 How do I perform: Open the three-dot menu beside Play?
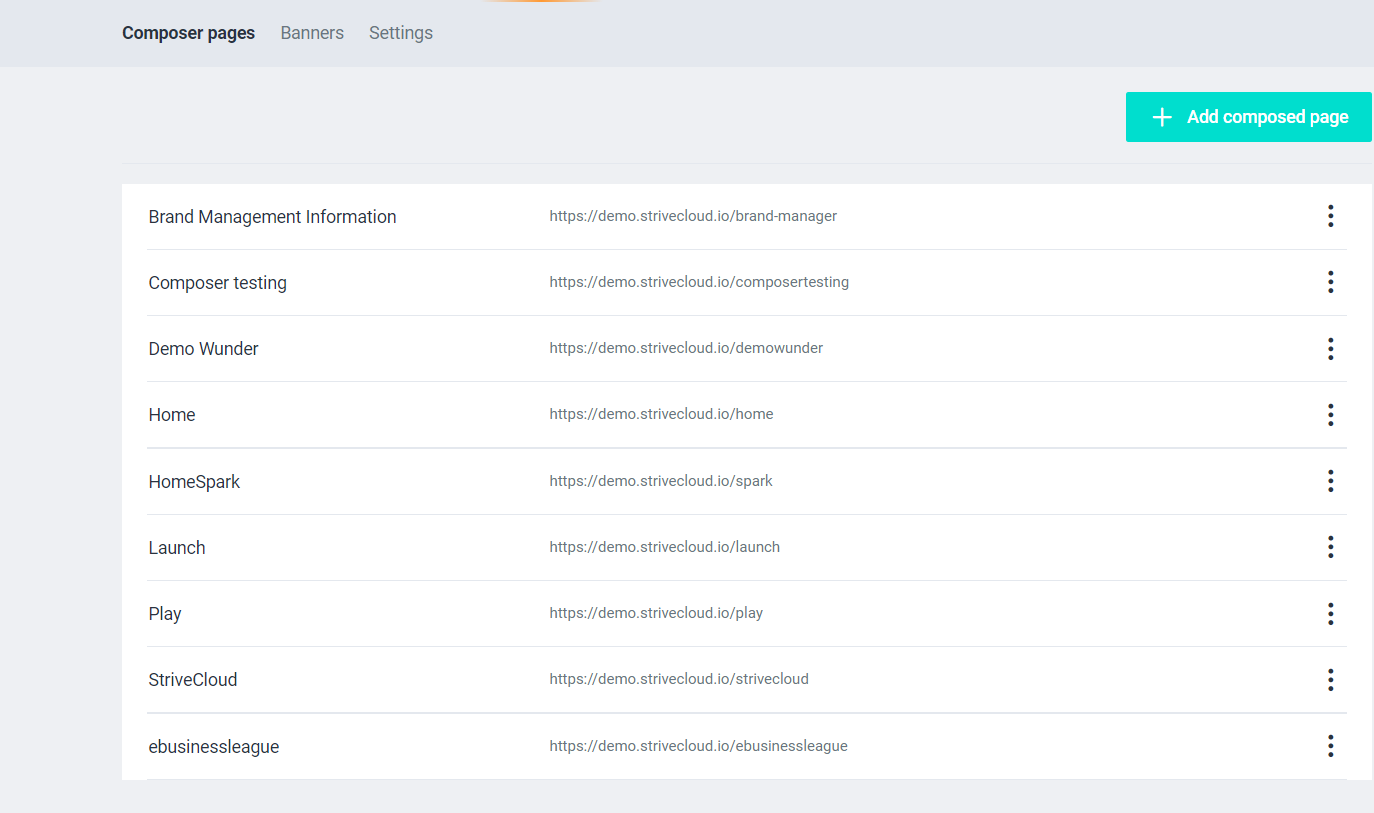point(1331,613)
